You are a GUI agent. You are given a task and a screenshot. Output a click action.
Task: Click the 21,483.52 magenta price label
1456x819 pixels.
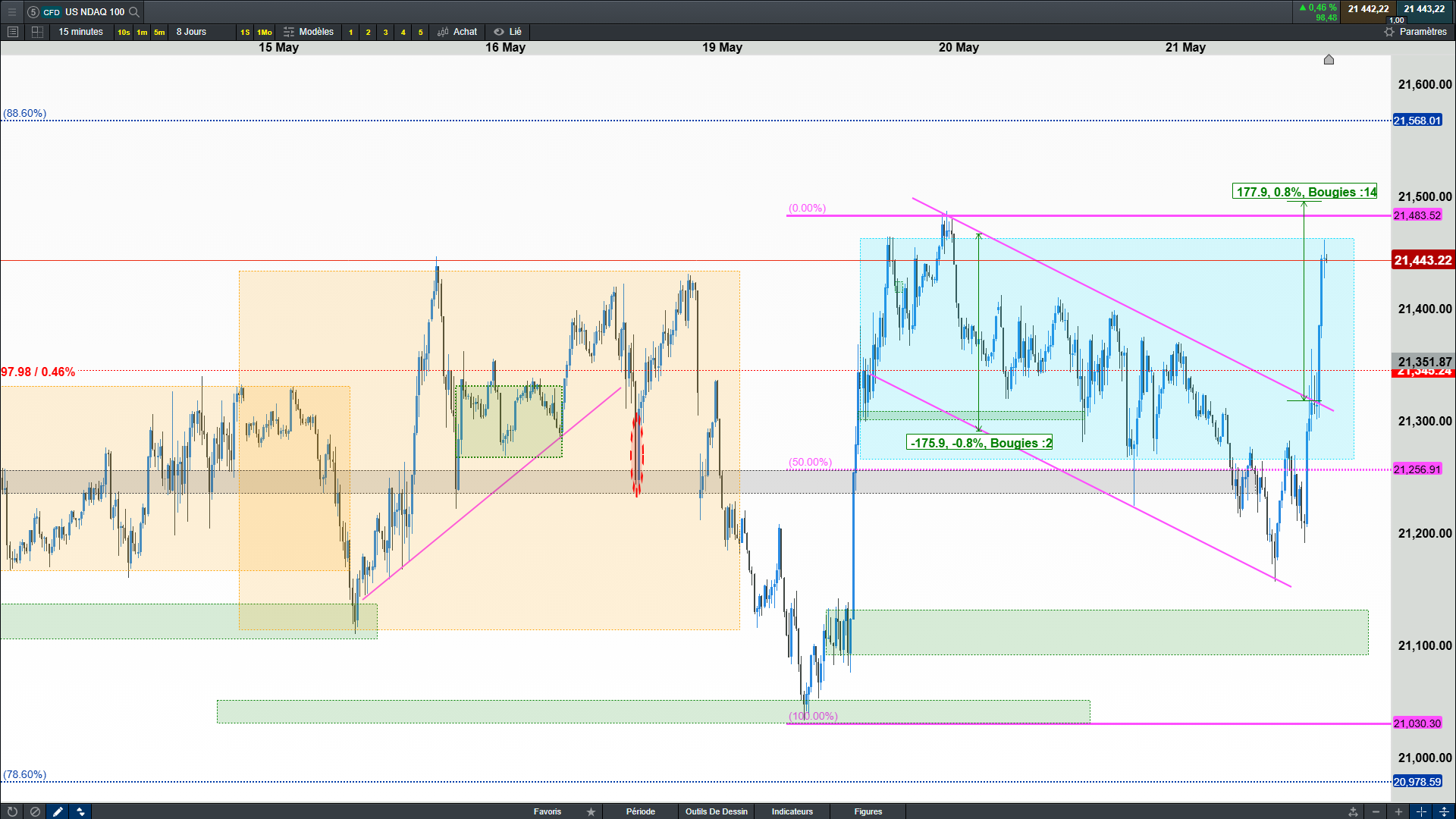click(x=1417, y=215)
